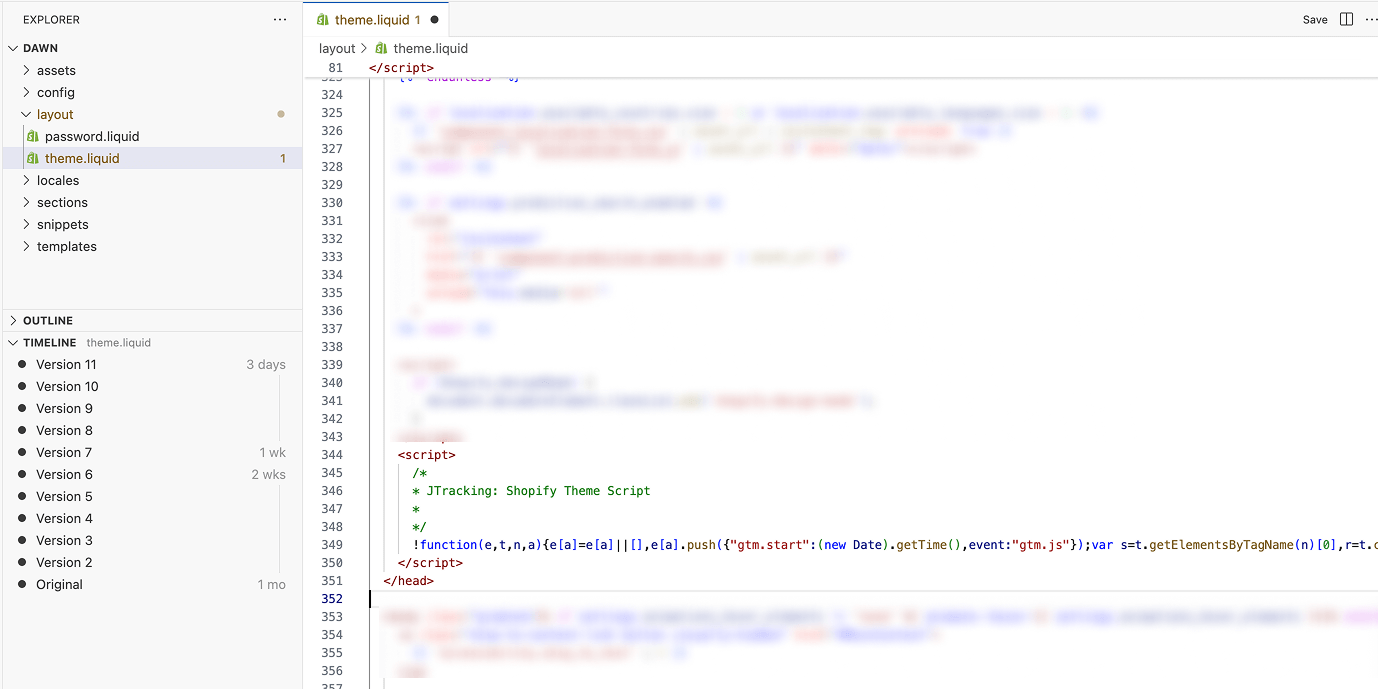Open editor more actions ellipsis menu
Screen dimensions: 1378x689
(x=1370, y=19)
